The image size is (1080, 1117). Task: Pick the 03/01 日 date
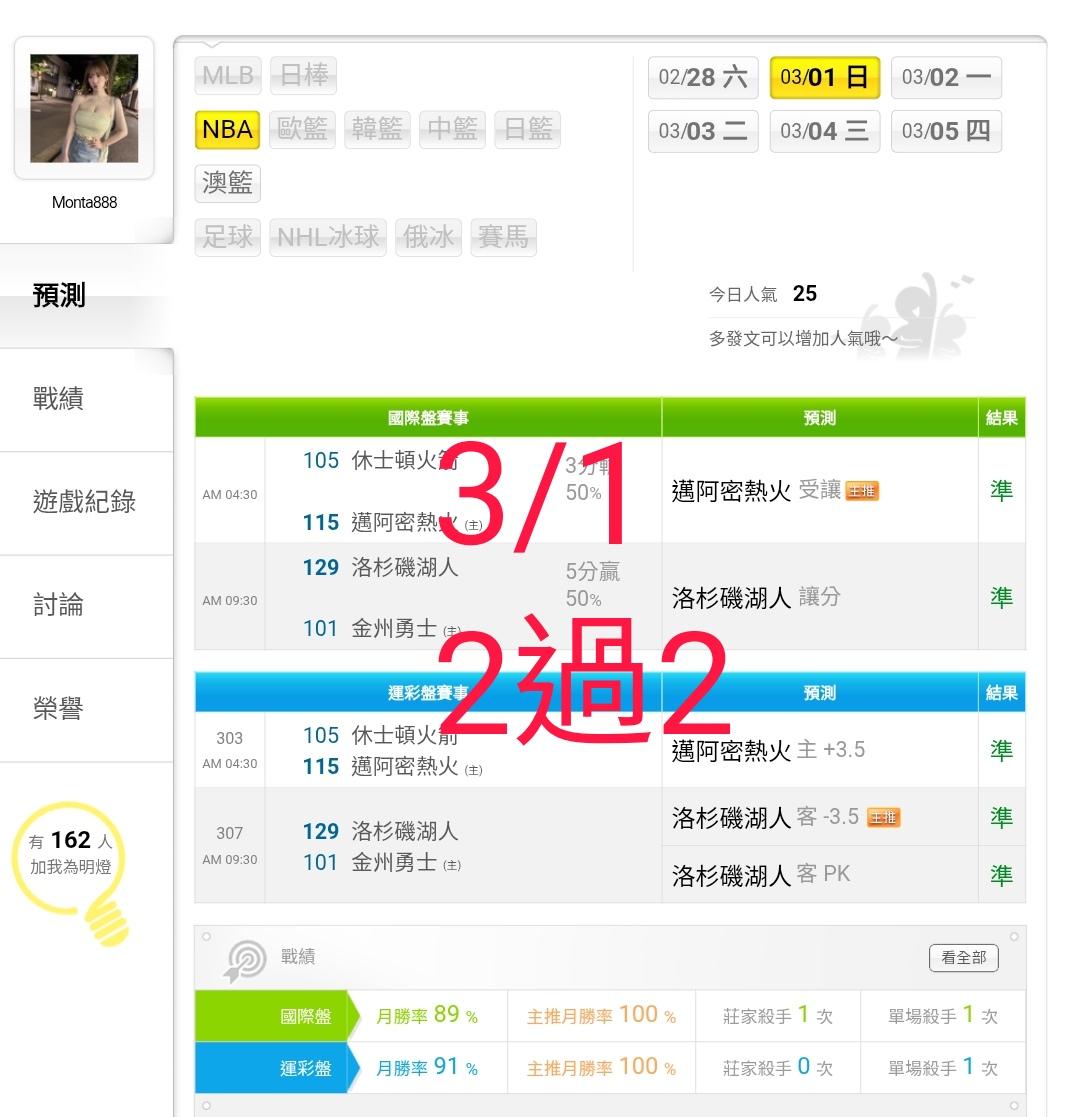824,77
